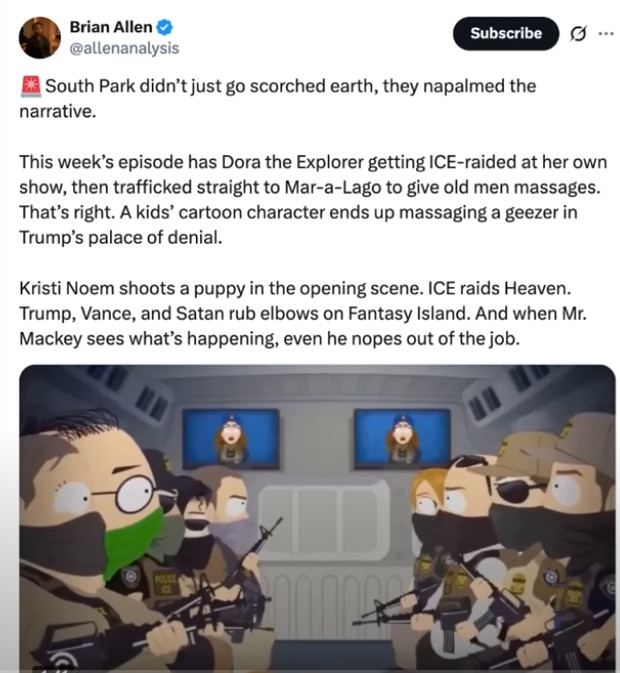The height and width of the screenshot is (673, 620).
Task: Open the @allenanalysis handle link
Action: pyautogui.click(x=124, y=48)
